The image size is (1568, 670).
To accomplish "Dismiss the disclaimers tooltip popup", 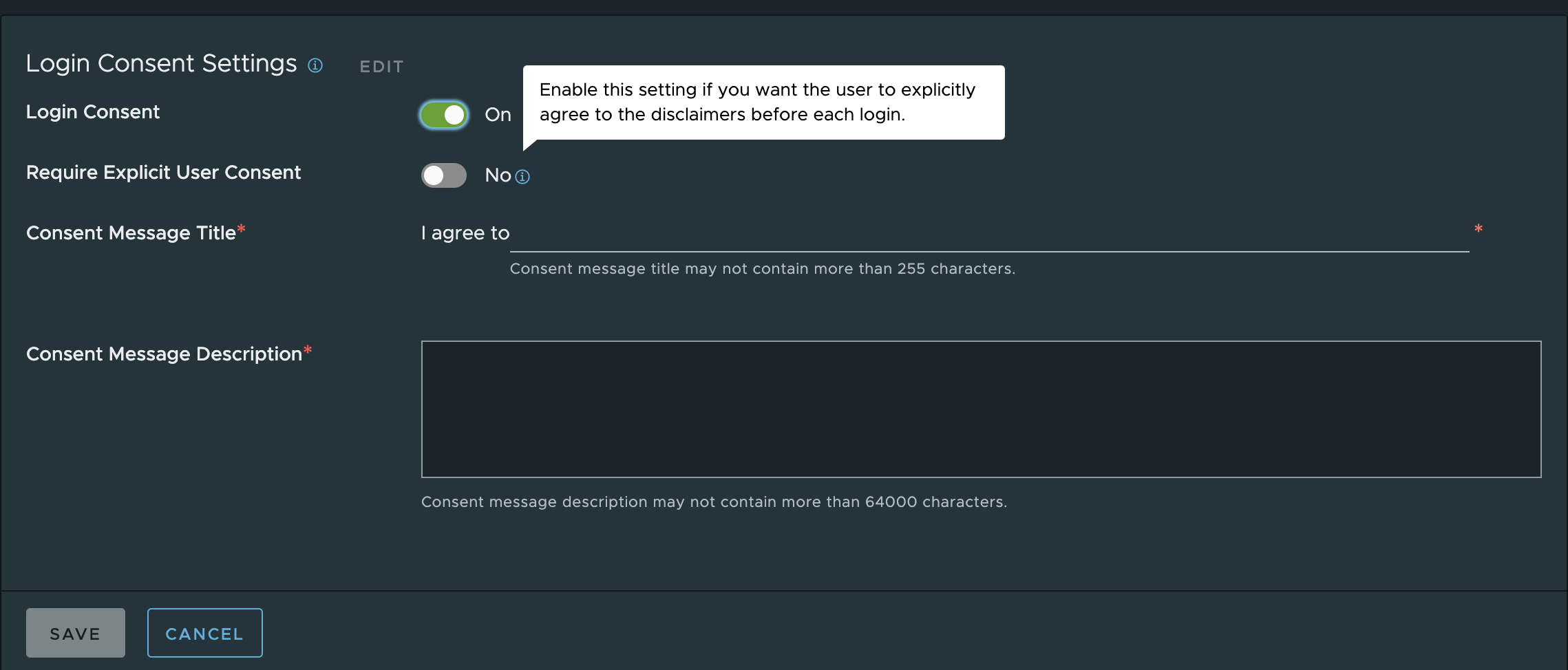I will click(x=764, y=102).
